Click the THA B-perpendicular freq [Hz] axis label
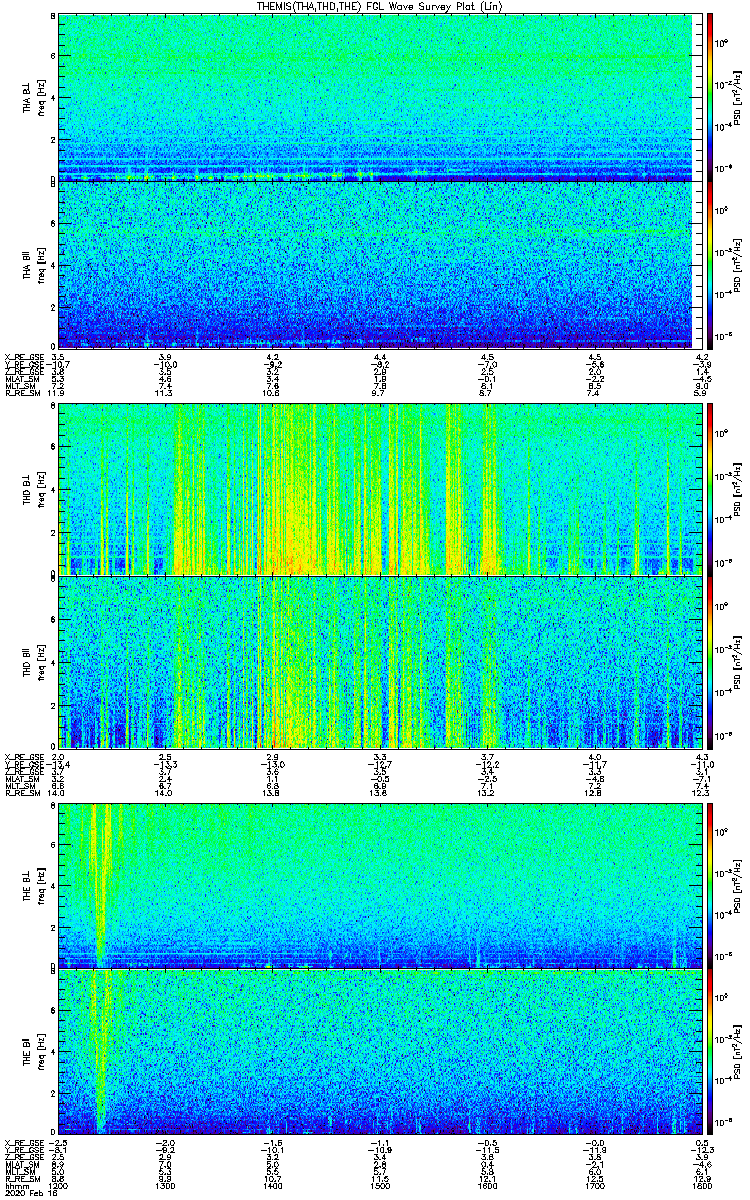This screenshot has height=1200, width=750. point(40,97)
